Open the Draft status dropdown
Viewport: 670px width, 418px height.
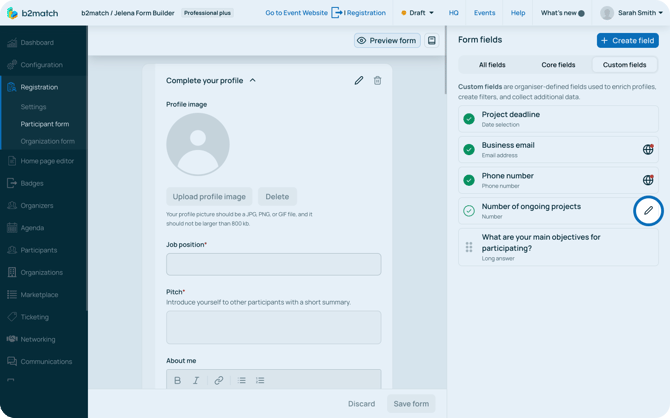tap(417, 13)
